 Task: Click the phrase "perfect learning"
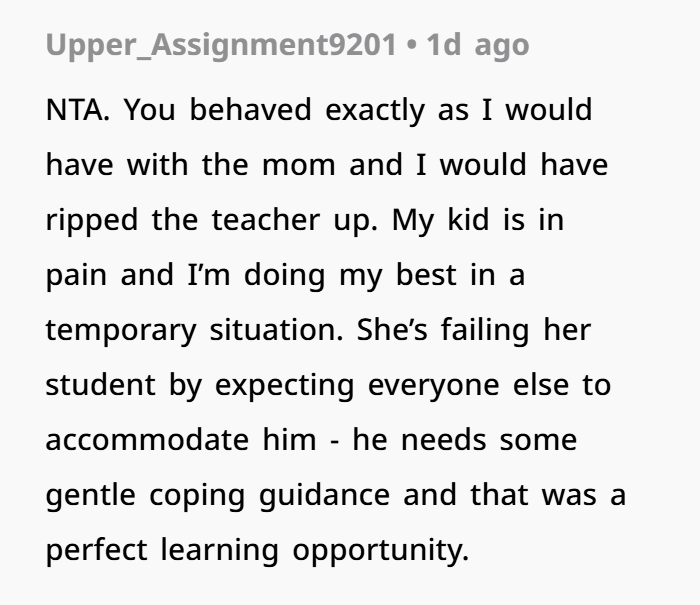[163, 550]
